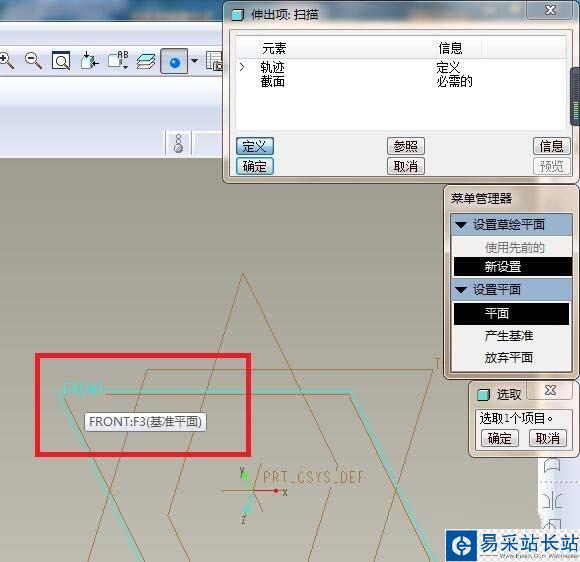
Task: Confirm with 确定 in sweep dialog
Action: [254, 166]
